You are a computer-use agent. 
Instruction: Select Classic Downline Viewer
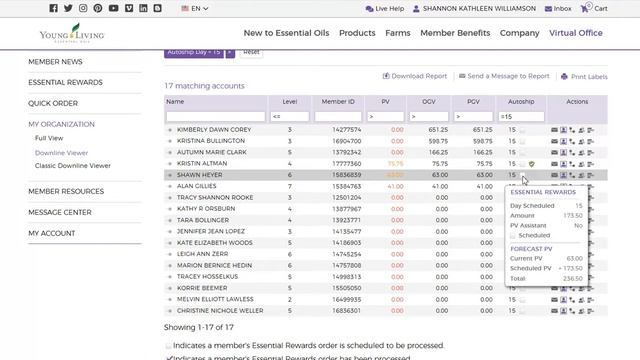pos(73,166)
